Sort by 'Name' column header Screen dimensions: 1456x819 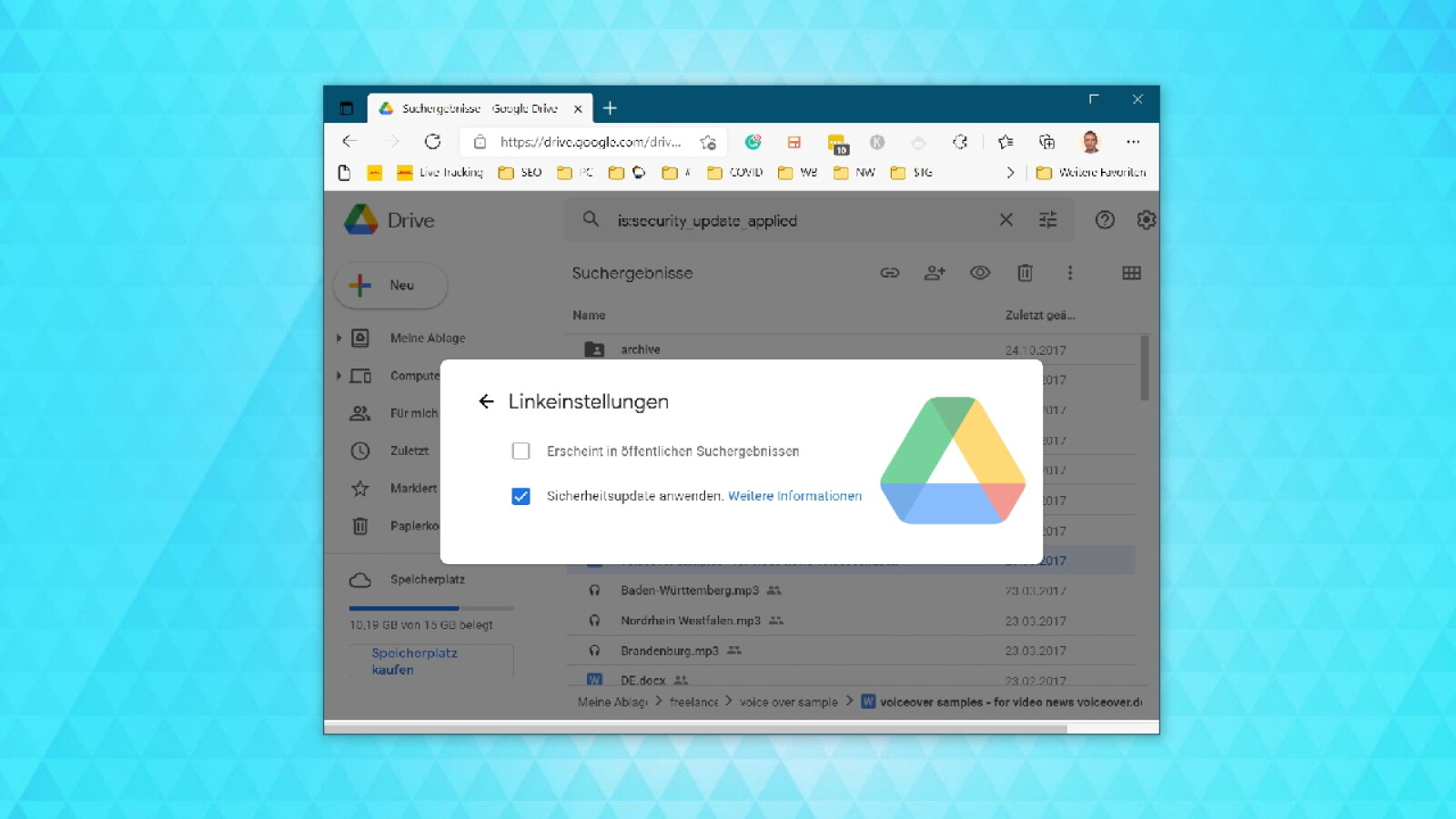point(589,315)
